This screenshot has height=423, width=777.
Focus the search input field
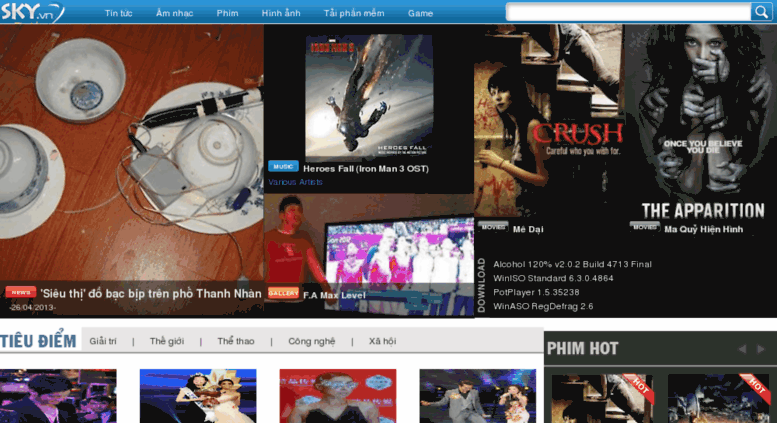click(629, 12)
